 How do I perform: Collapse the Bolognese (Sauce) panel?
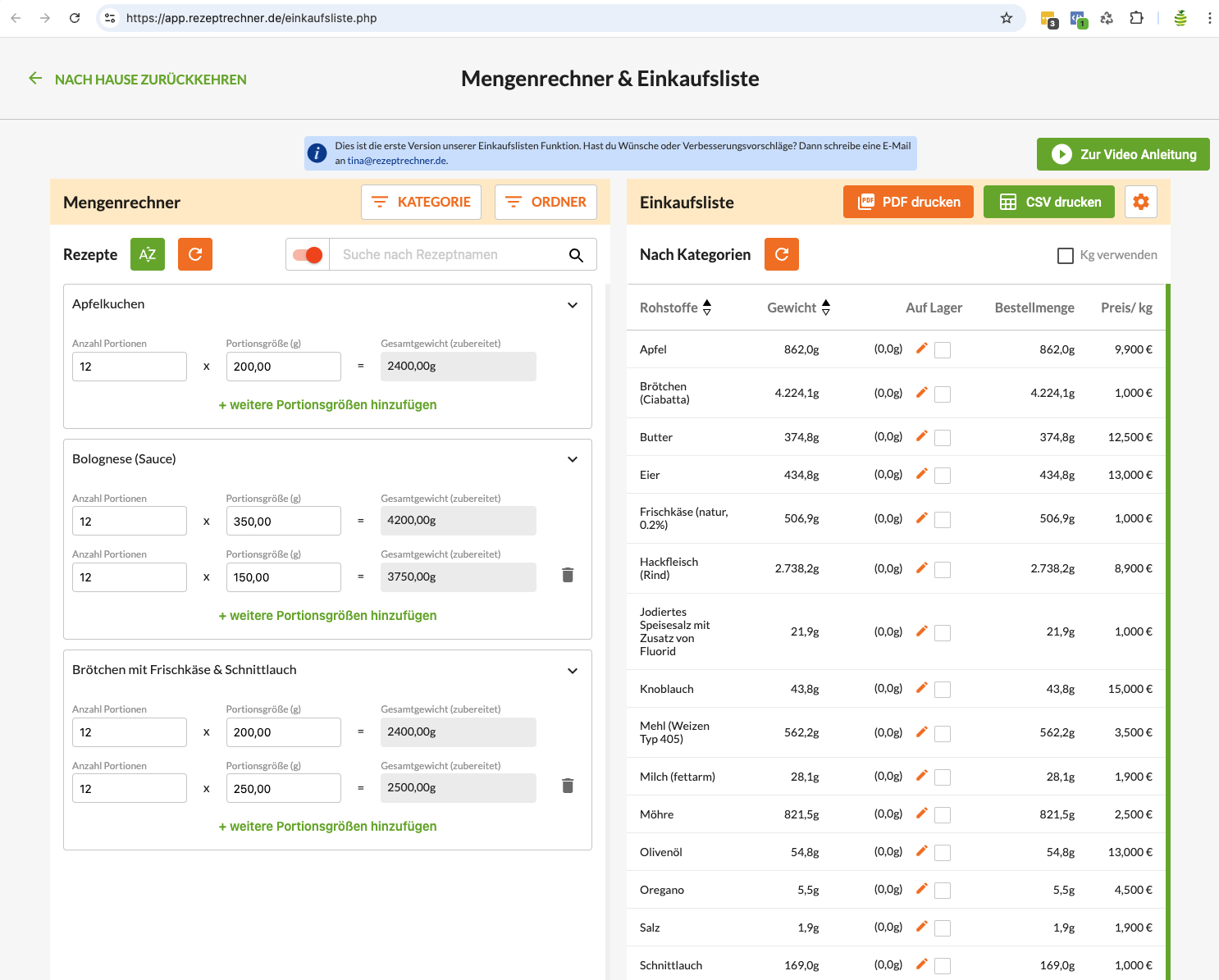pos(573,459)
